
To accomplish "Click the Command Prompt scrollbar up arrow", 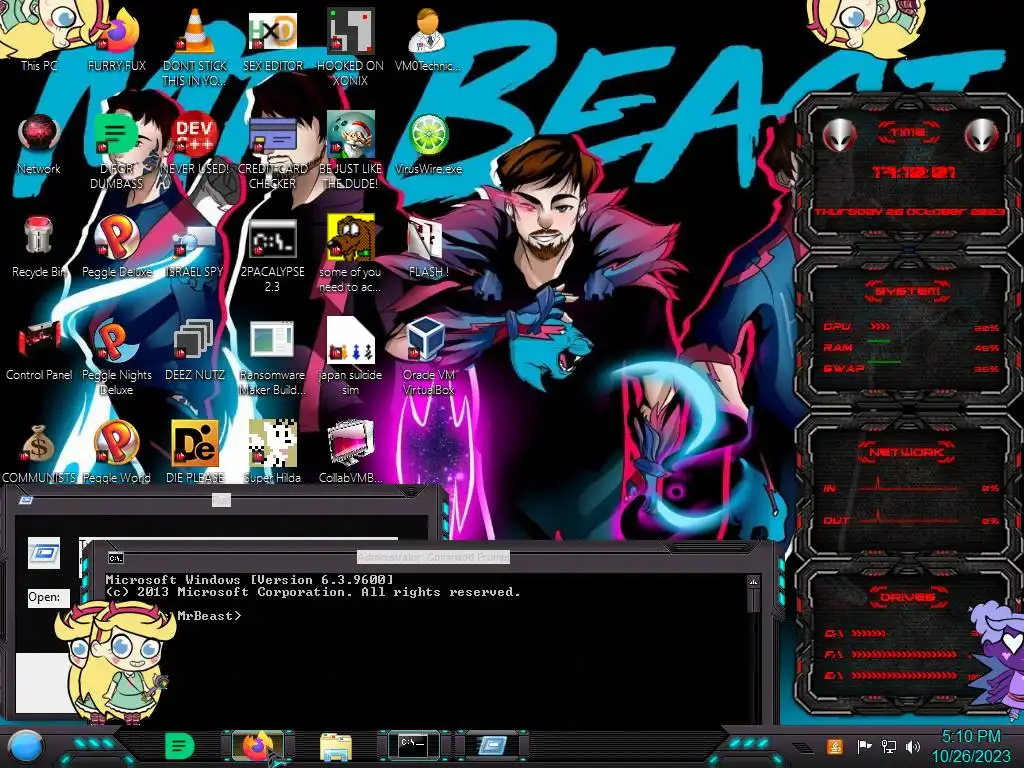I will pyautogui.click(x=753, y=582).
